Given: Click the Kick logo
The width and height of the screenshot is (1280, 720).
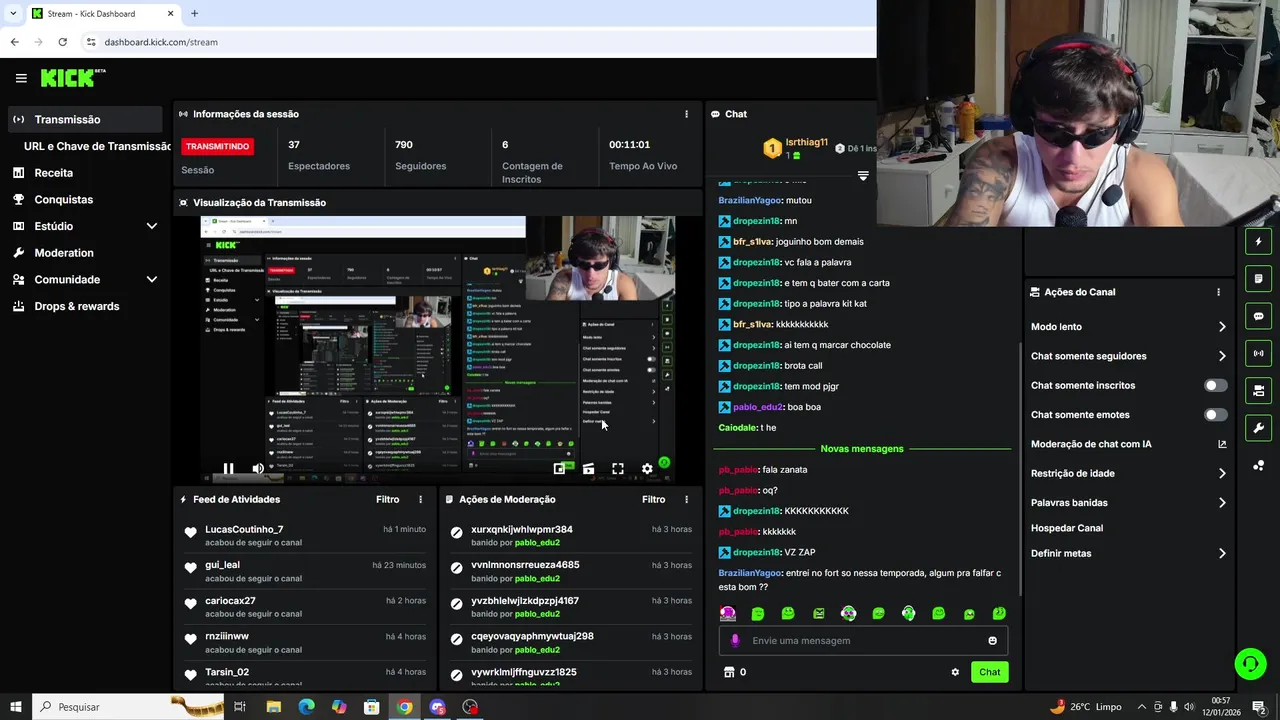Looking at the screenshot, I should (72, 78).
